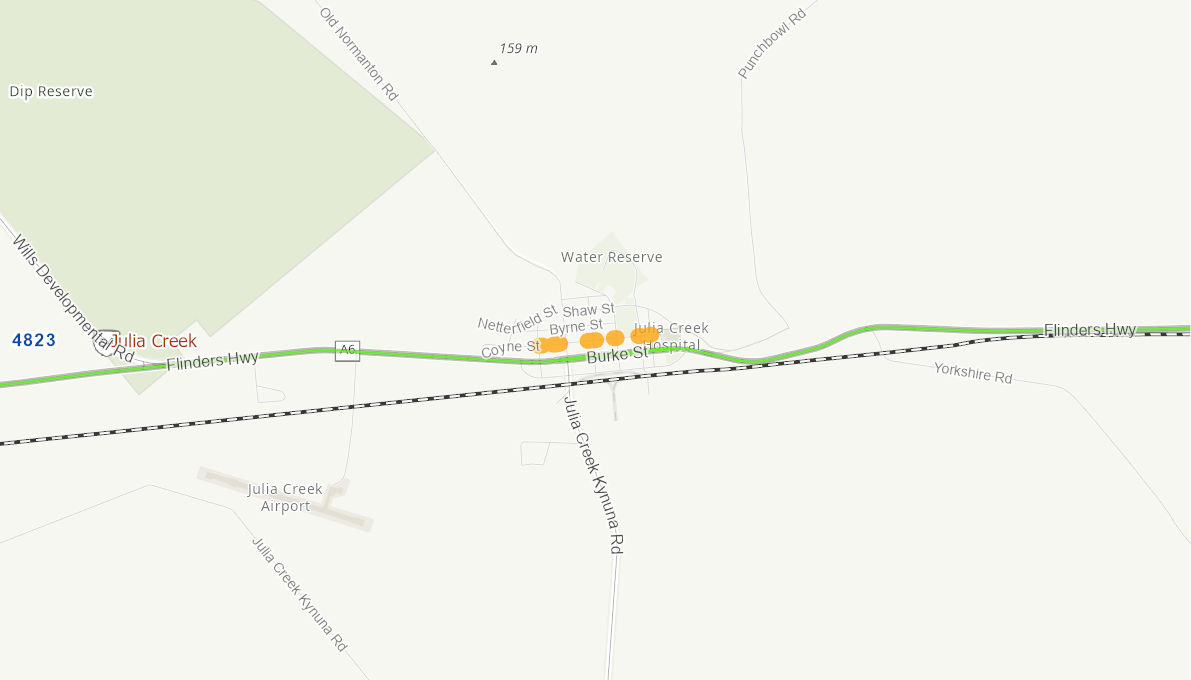Viewport: 1191px width, 680px height.
Task: Click the orange marker below Byrne St
Action: [x=592, y=340]
